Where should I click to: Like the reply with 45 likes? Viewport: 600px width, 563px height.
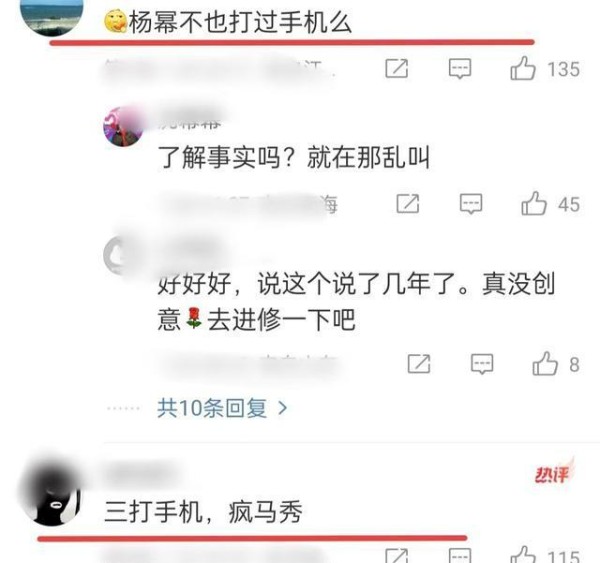click(533, 204)
